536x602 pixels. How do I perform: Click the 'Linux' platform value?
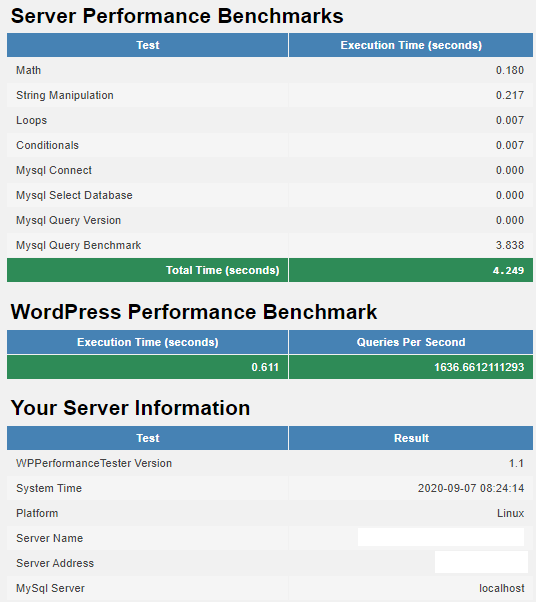click(510, 513)
